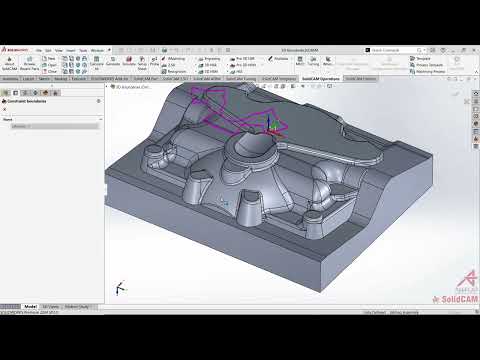Click sixth SolidCAM panel tab icon

(55, 93)
